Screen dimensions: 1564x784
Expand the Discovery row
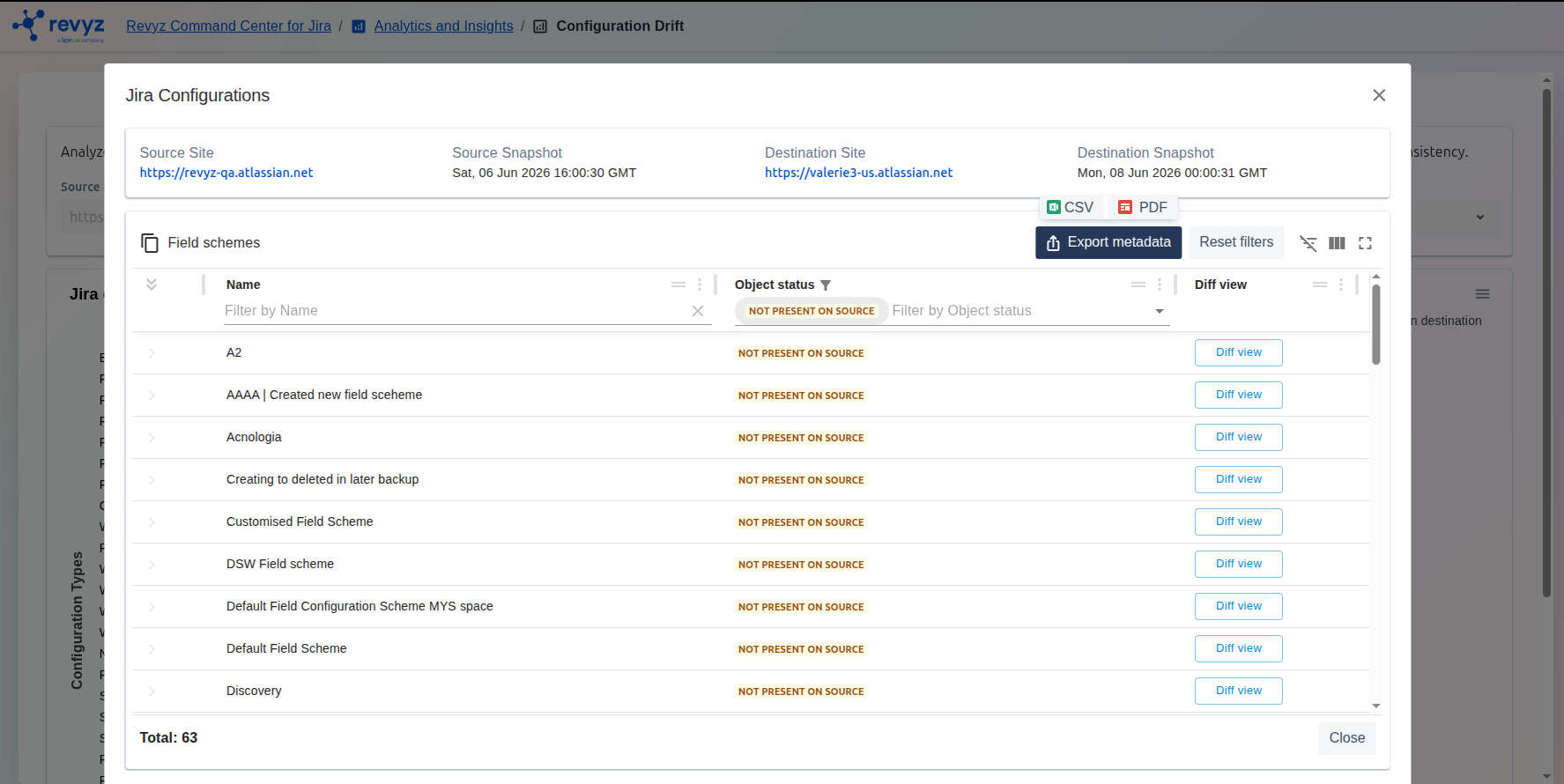point(152,692)
